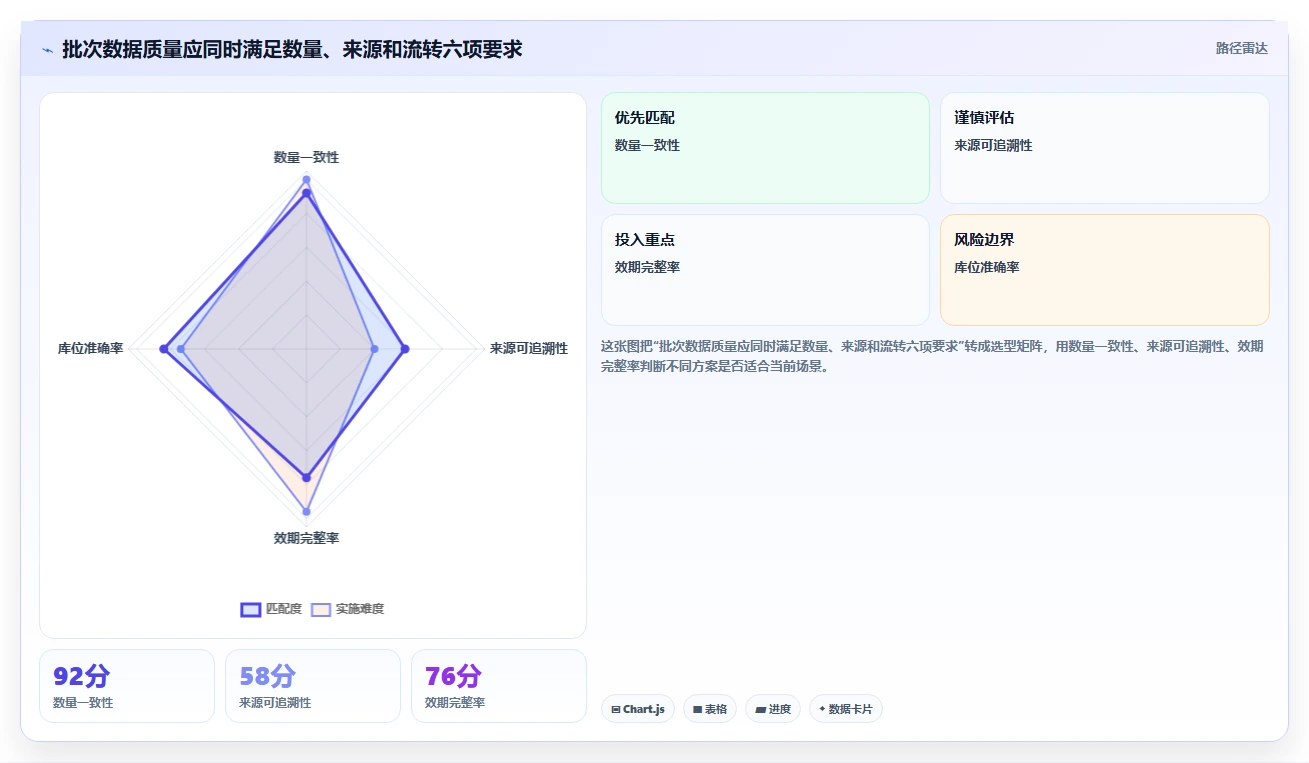This screenshot has width=1309, height=763.
Task: Click the 路径雷达 label in header
Action: [1241, 48]
